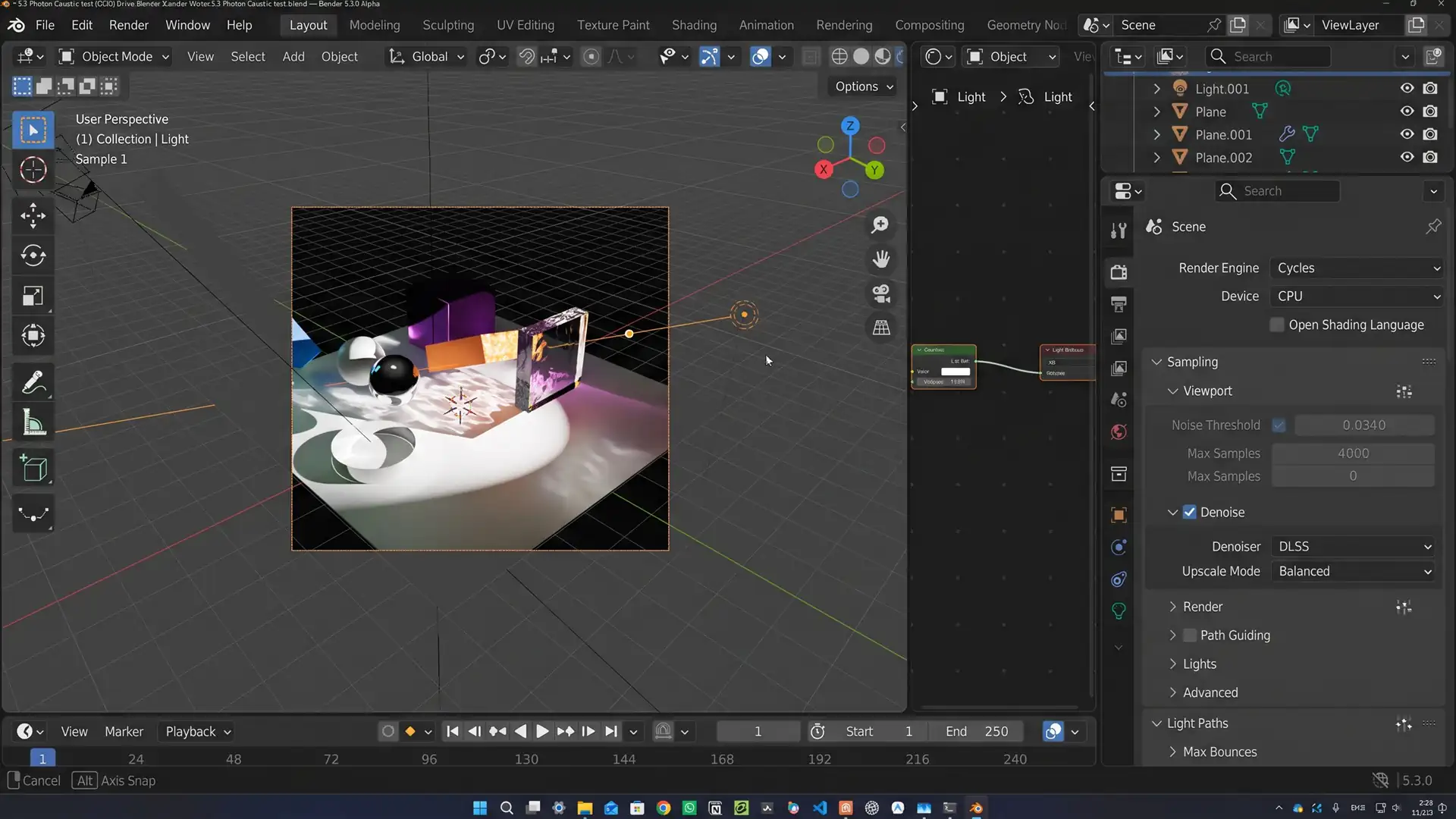Activate the Transform tool

(33, 335)
